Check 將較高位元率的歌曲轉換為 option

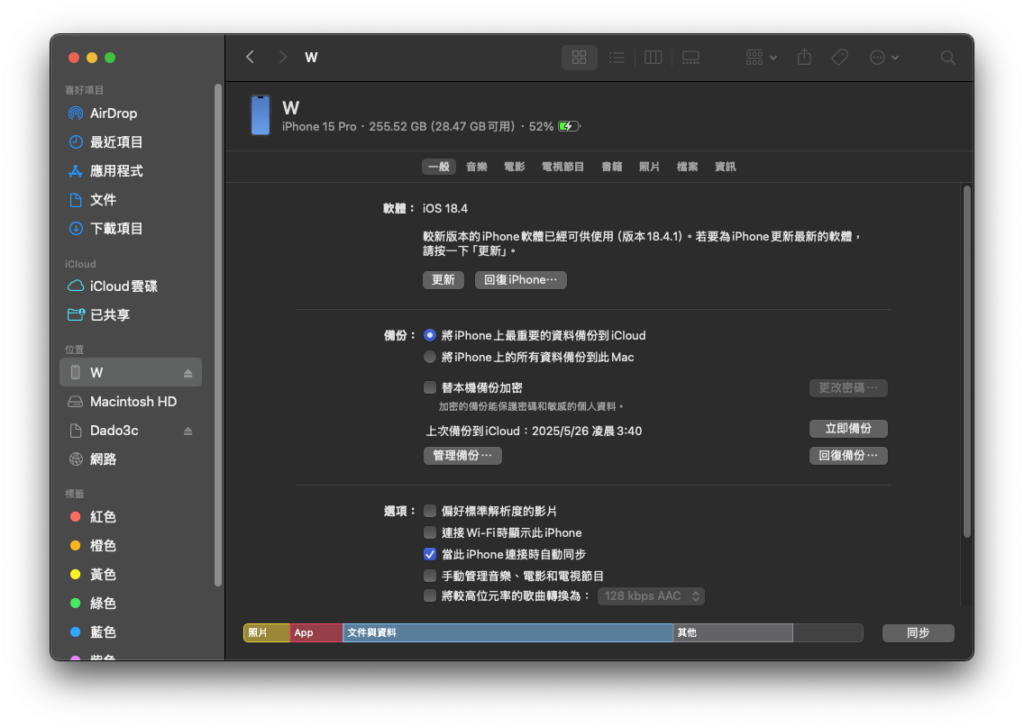tap(430, 596)
